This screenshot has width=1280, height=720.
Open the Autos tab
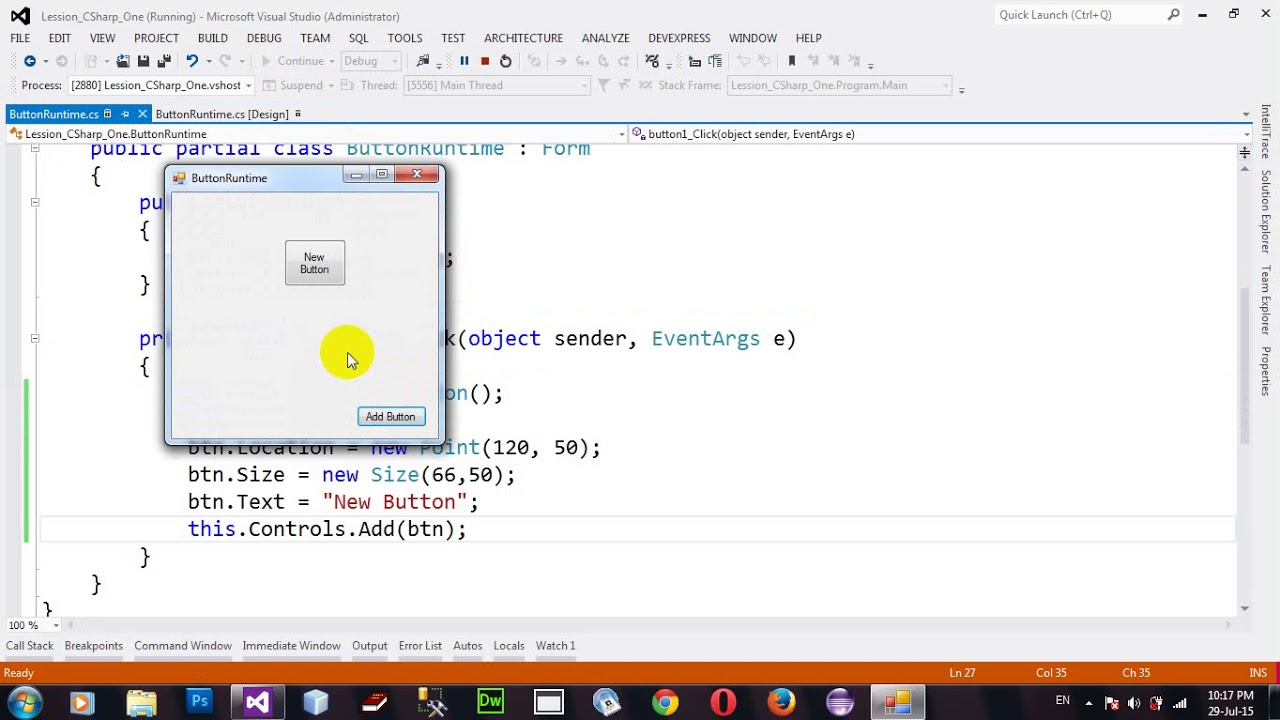468,646
